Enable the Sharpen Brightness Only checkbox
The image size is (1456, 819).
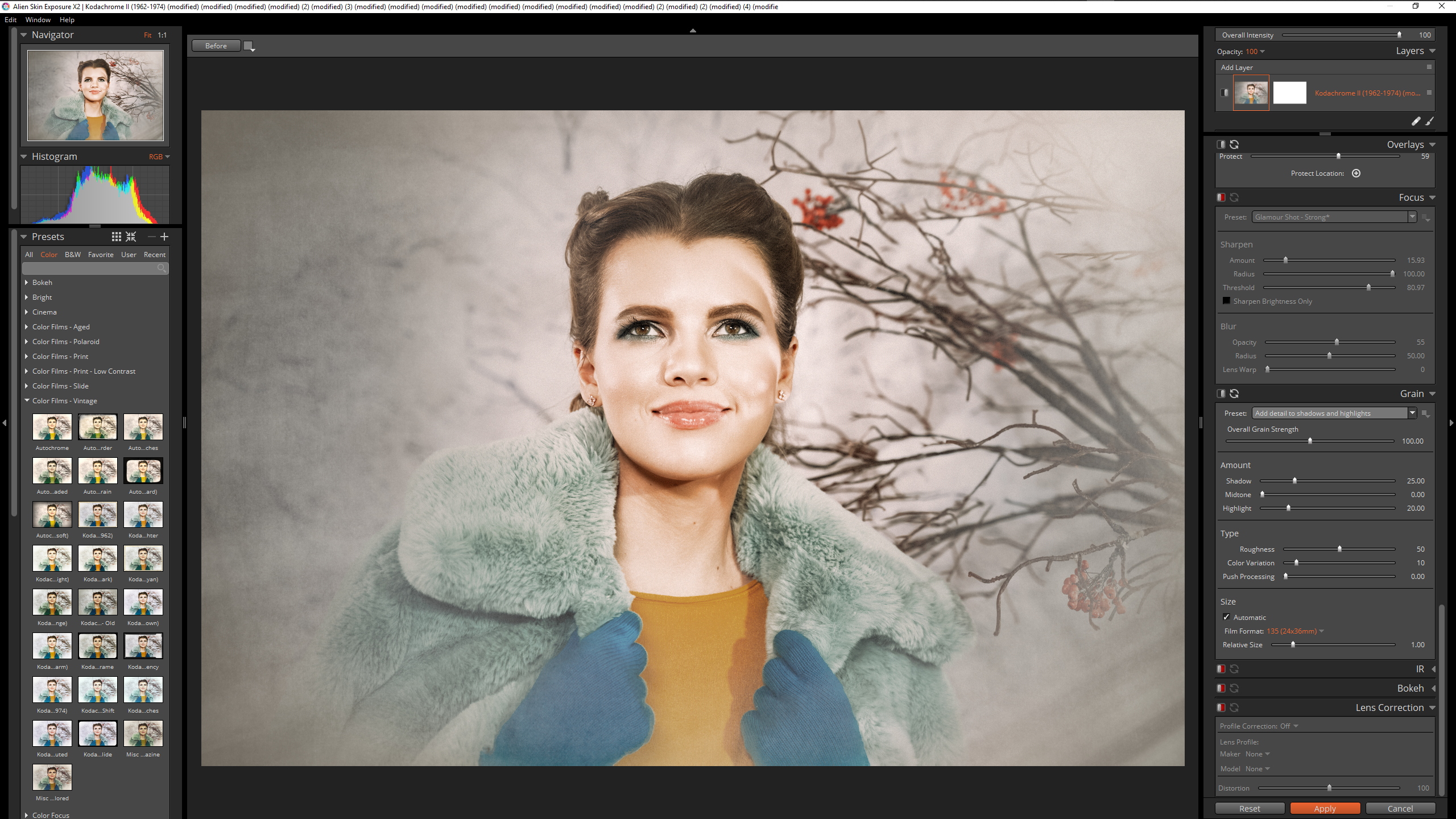pyautogui.click(x=1226, y=301)
